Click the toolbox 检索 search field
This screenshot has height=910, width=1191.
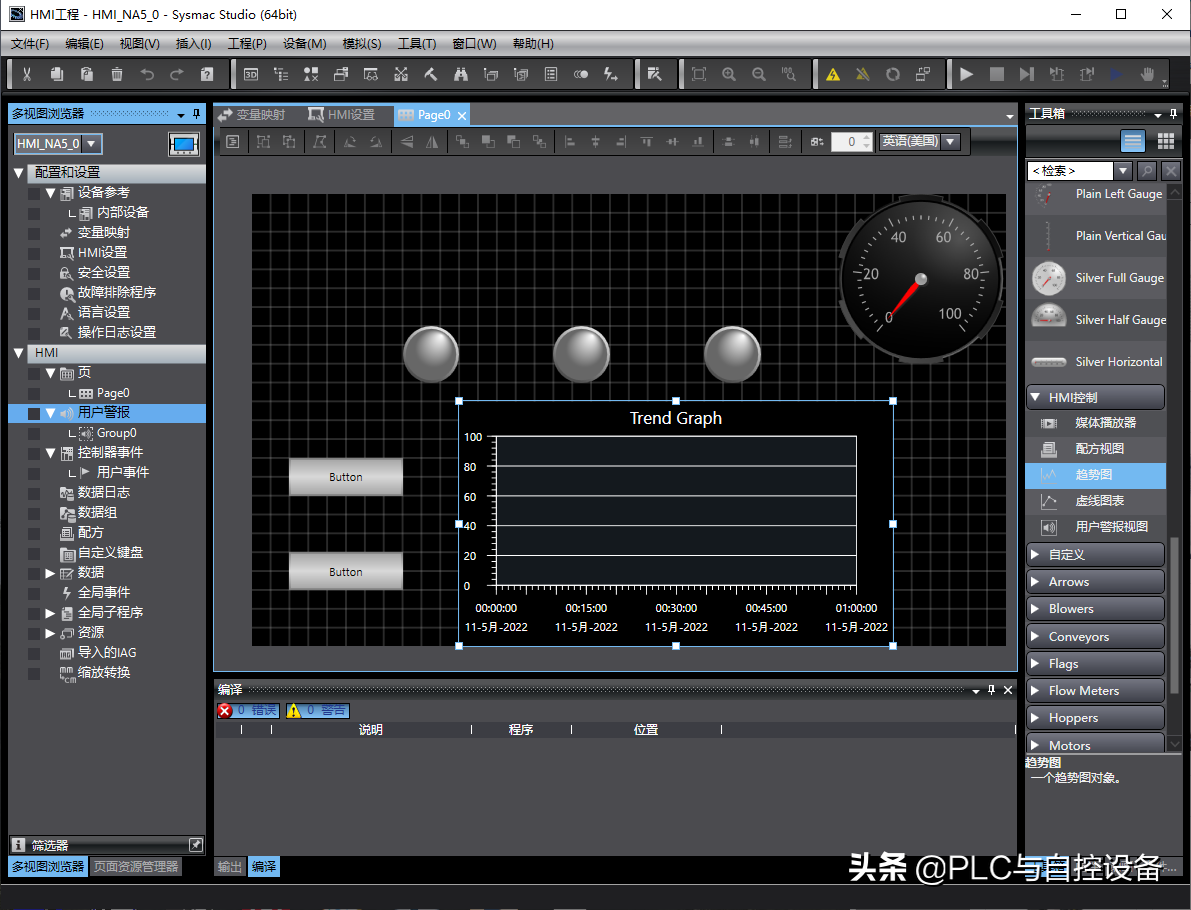pos(1069,171)
